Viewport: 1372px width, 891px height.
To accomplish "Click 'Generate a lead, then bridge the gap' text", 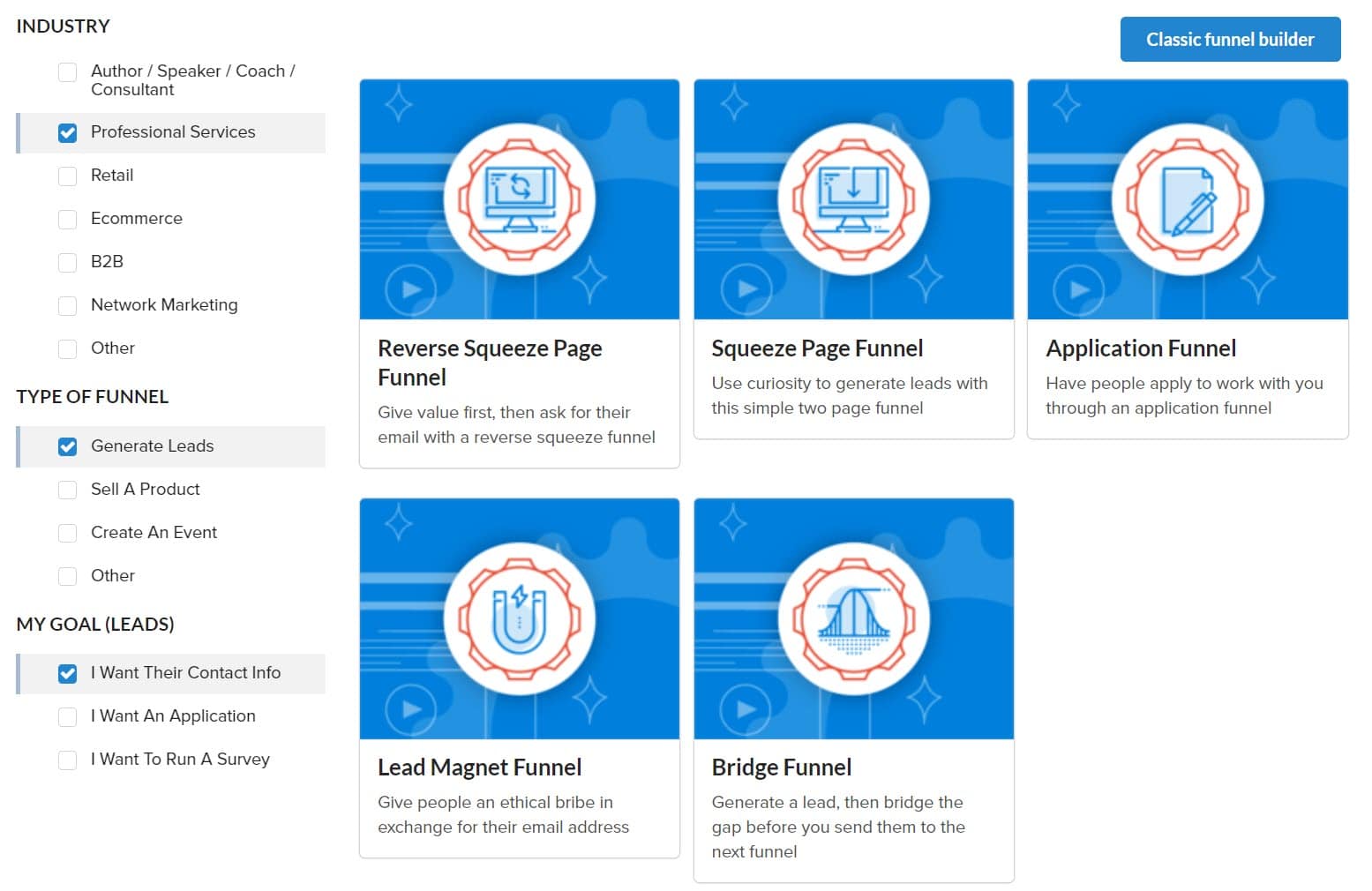I will 838,827.
